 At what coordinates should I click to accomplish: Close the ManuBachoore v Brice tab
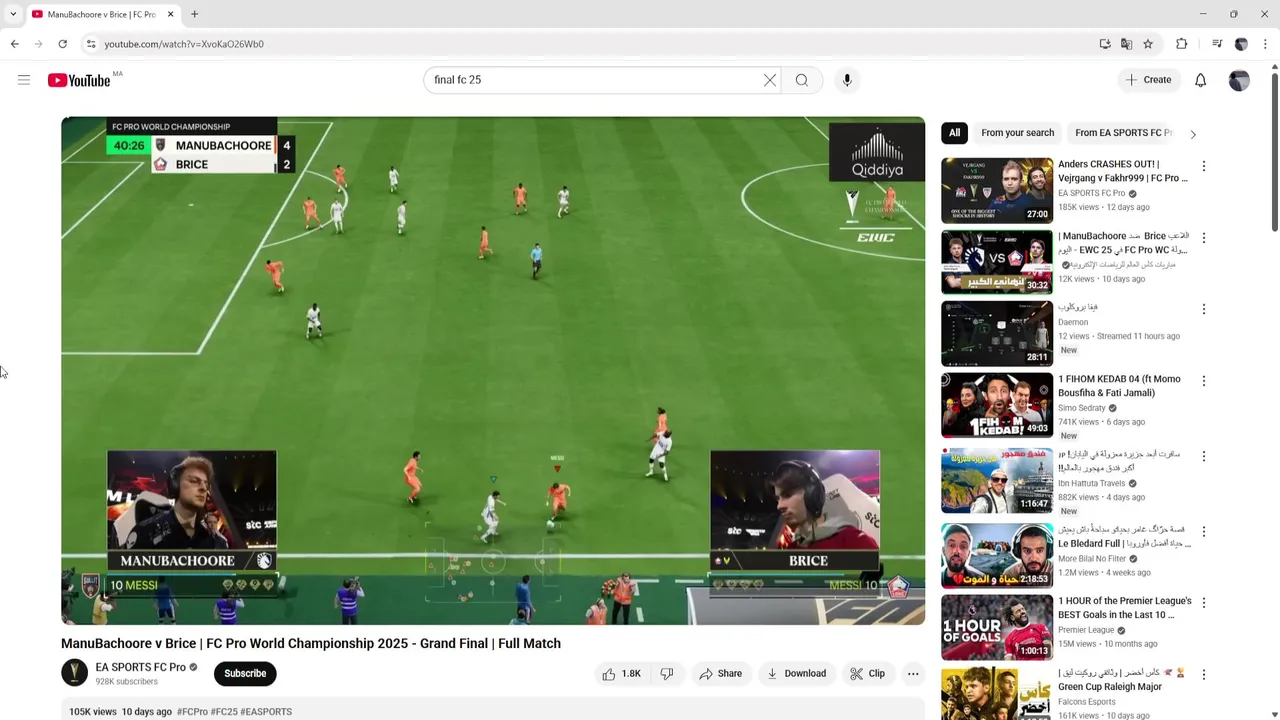point(170,14)
